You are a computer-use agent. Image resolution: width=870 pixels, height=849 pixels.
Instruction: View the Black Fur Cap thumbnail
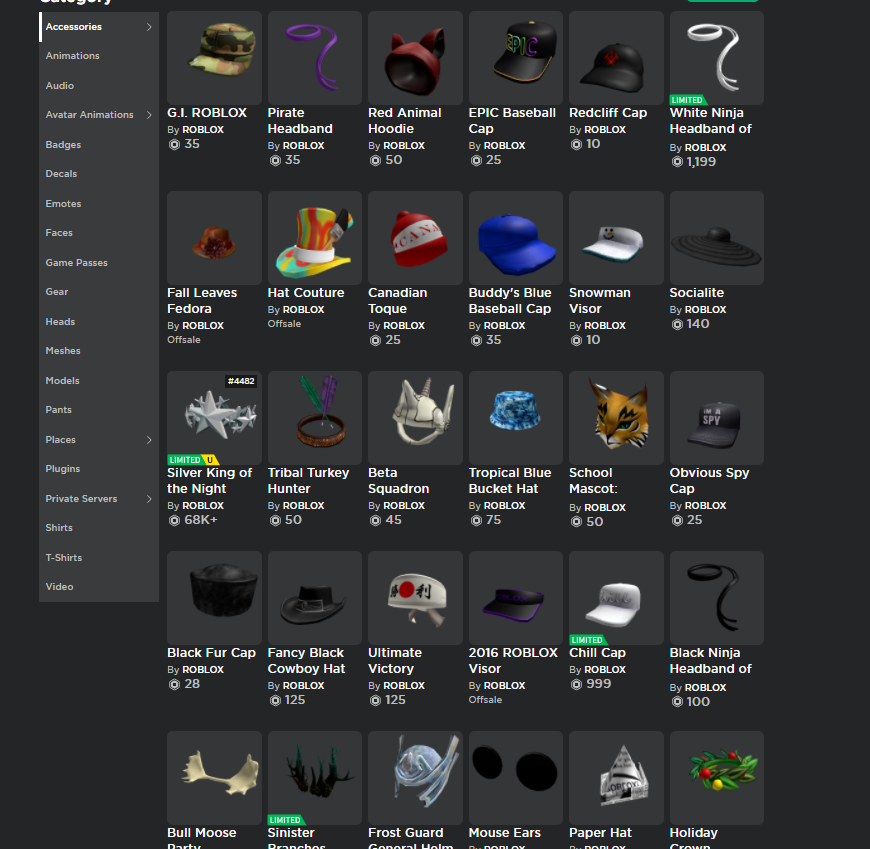(x=214, y=598)
